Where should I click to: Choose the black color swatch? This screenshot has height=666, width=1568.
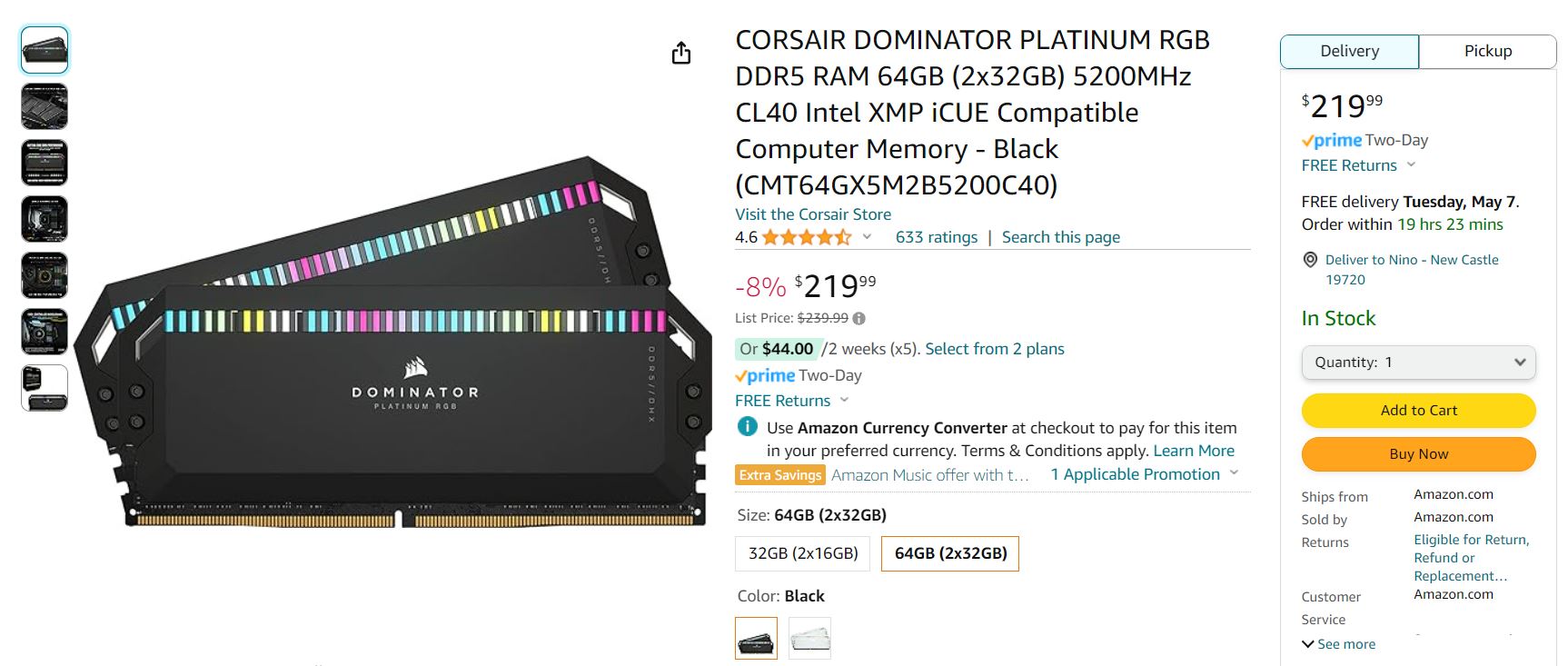pyautogui.click(x=756, y=638)
